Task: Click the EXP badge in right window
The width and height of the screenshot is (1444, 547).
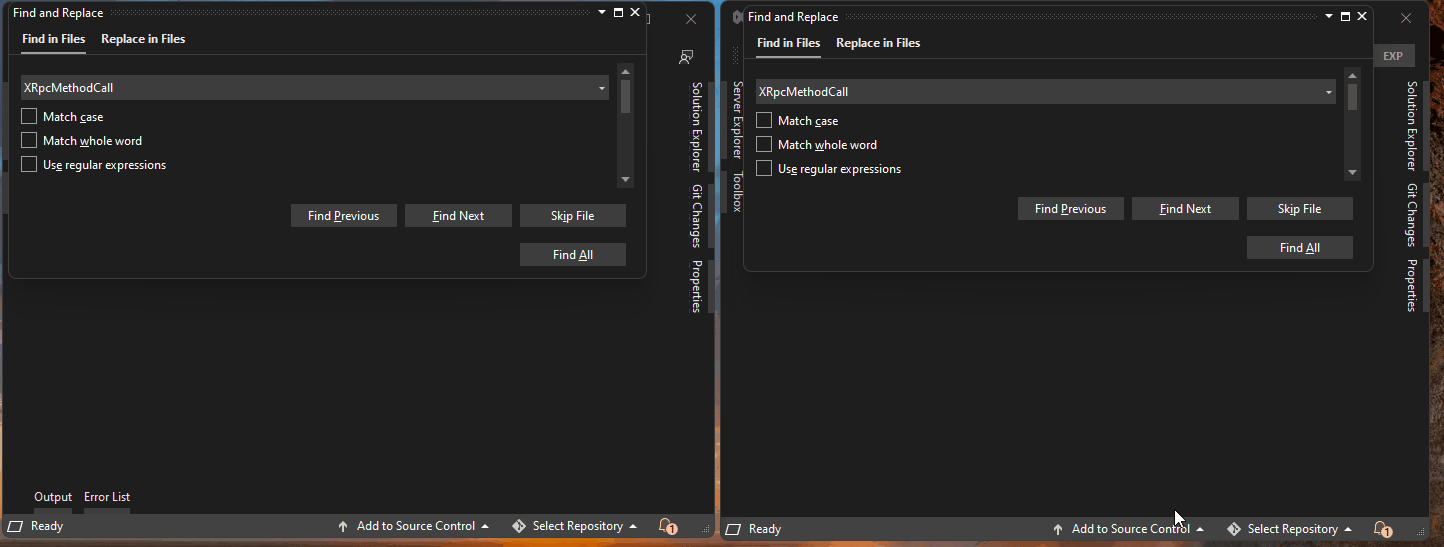Action: pyautogui.click(x=1392, y=56)
